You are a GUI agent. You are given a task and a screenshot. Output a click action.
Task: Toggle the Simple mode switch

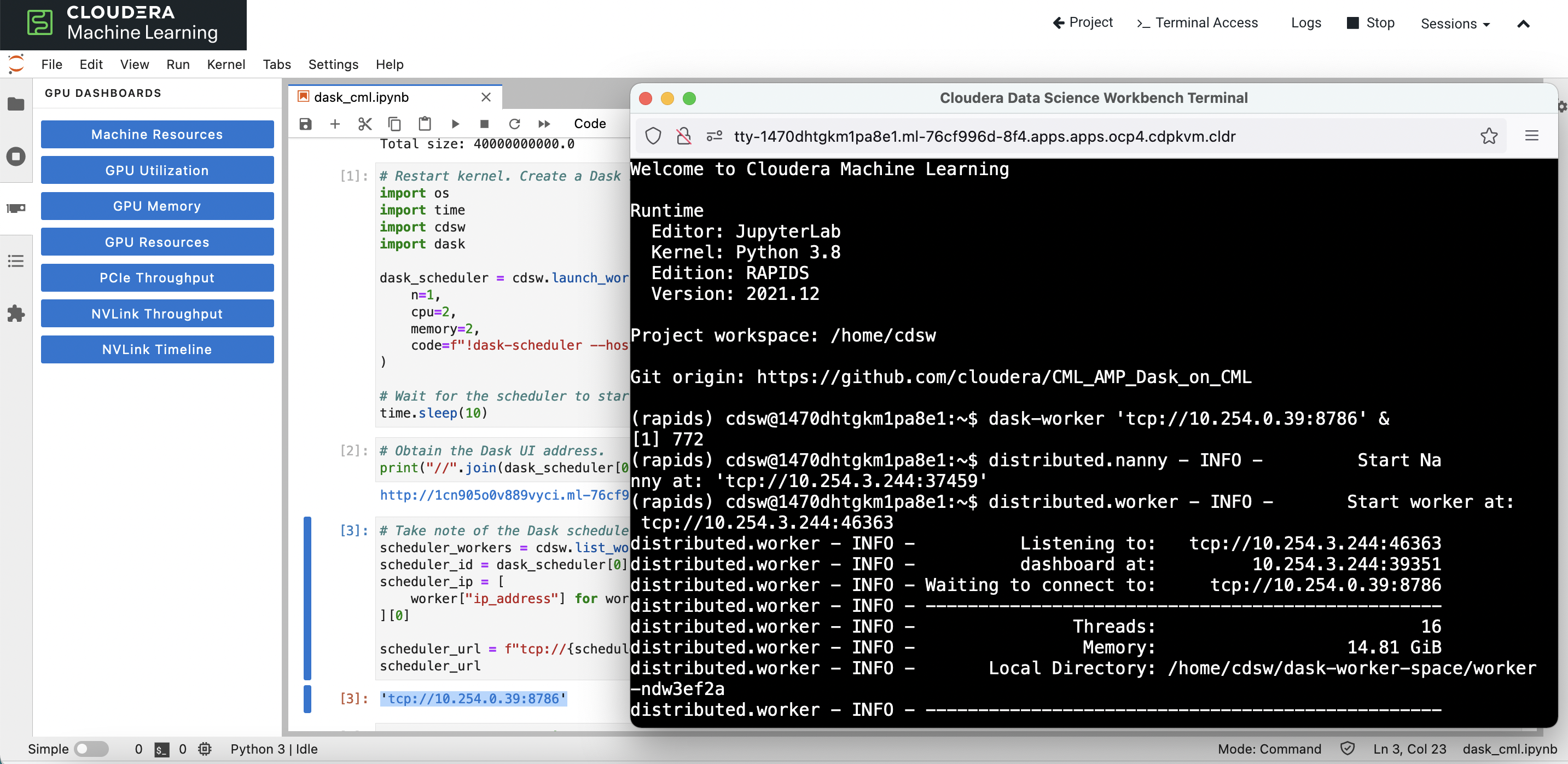pyautogui.click(x=91, y=748)
